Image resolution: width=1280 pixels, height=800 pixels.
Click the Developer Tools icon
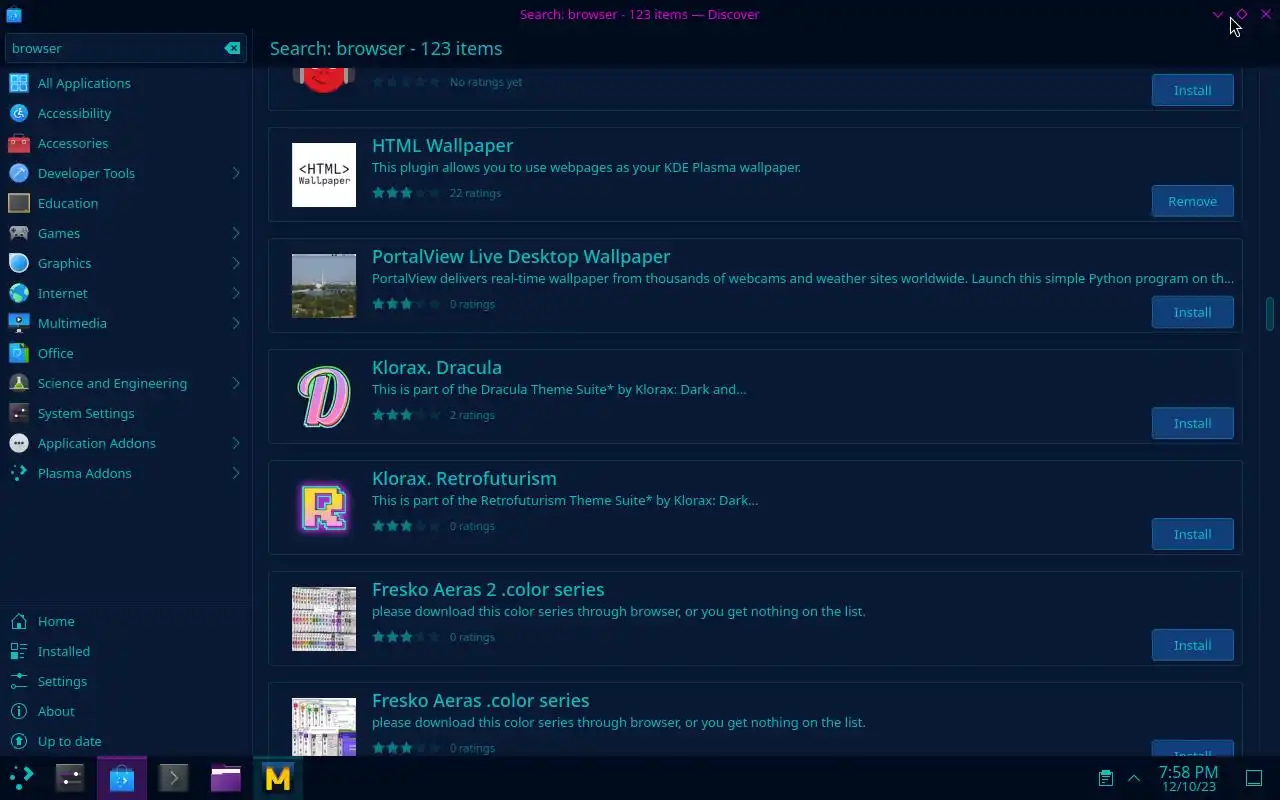(19, 173)
